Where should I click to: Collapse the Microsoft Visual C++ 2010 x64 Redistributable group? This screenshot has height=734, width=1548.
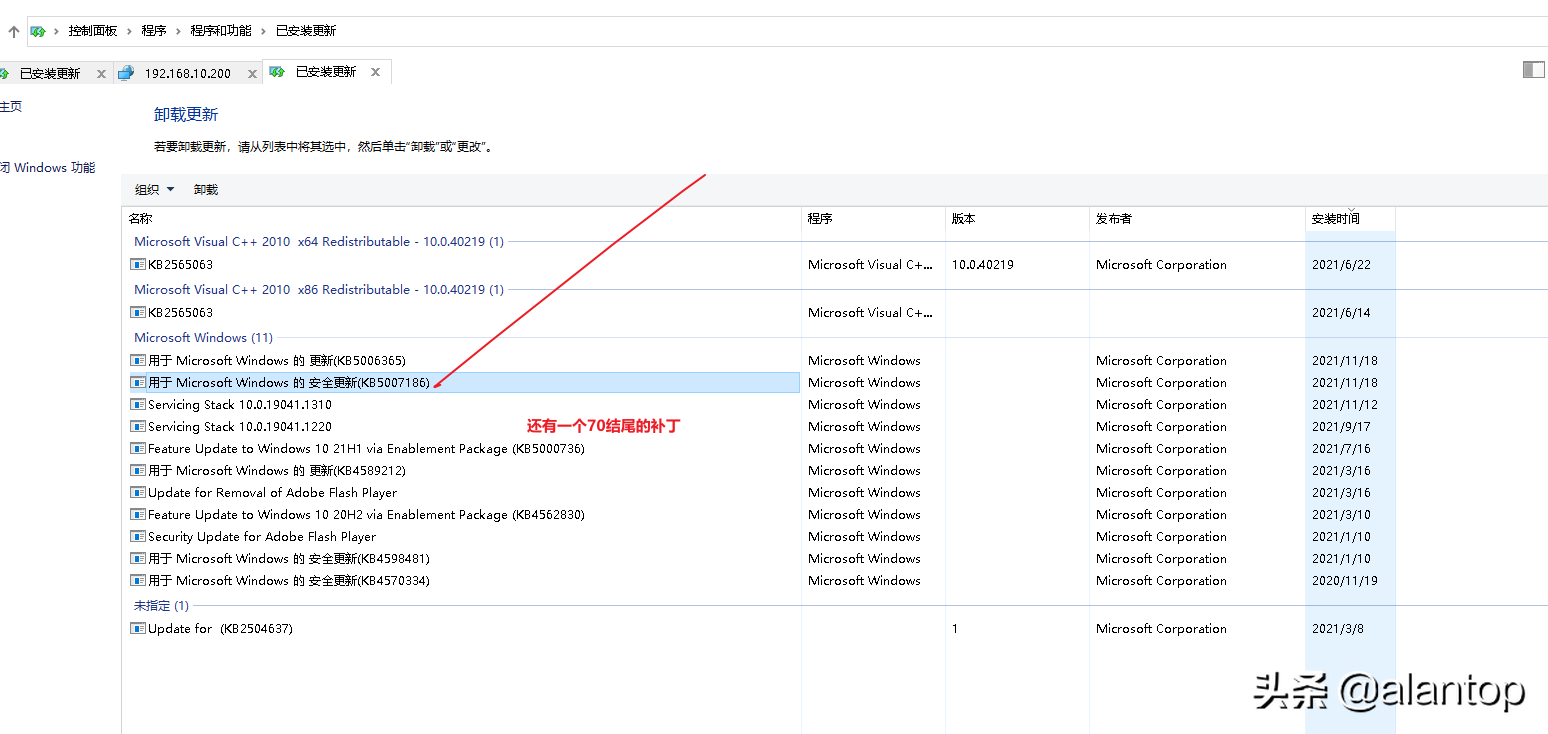click(x=319, y=242)
